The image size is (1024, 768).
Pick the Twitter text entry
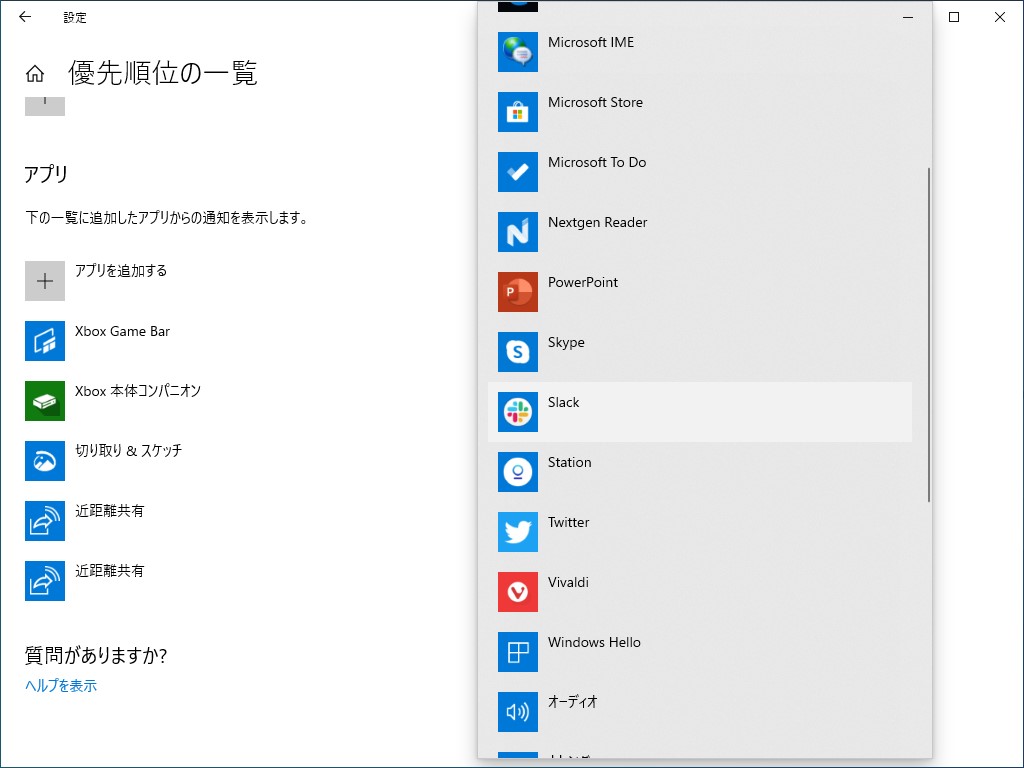[x=568, y=522]
